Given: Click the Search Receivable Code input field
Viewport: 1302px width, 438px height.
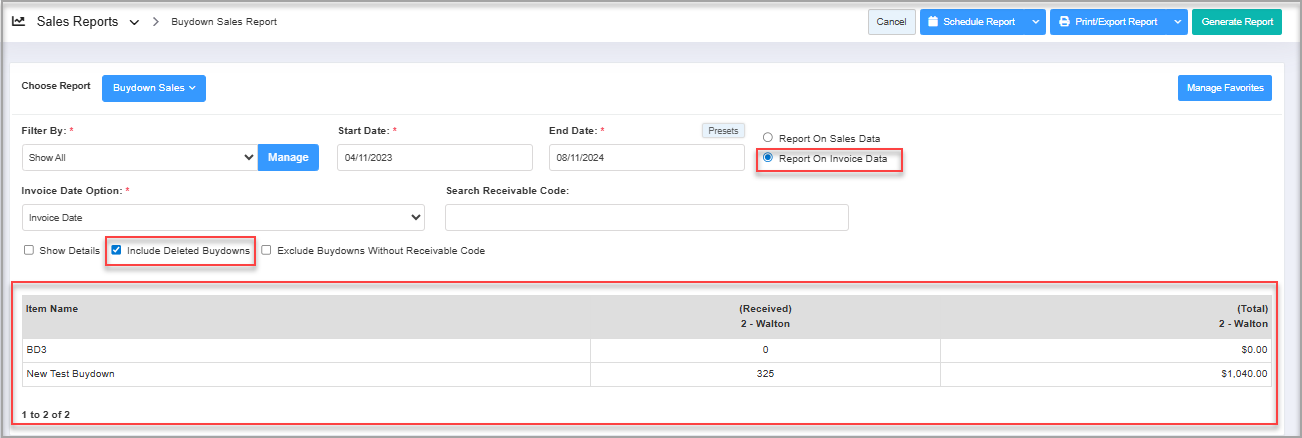Looking at the screenshot, I should point(646,217).
